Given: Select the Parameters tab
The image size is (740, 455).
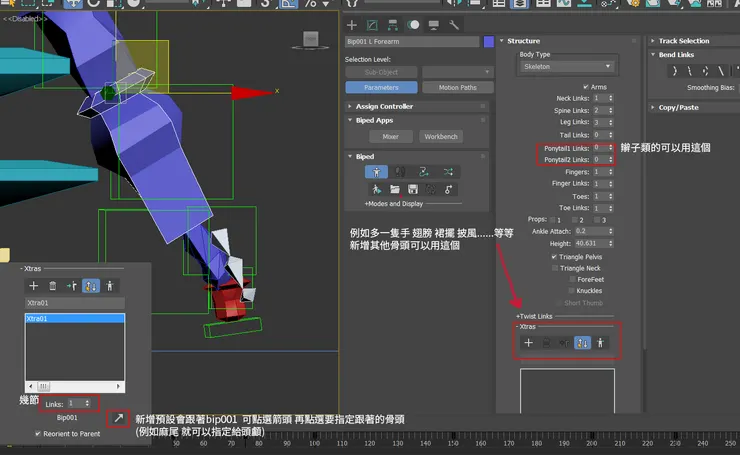Looking at the screenshot, I should point(381,88).
